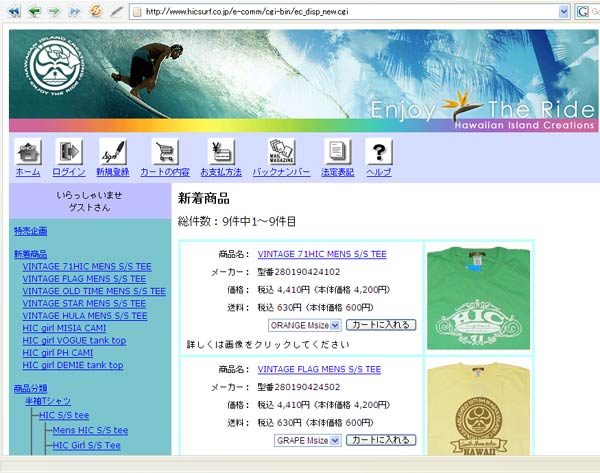Go back with the green left arrow
Screen dimensions: 600x473
click(x=34, y=11)
